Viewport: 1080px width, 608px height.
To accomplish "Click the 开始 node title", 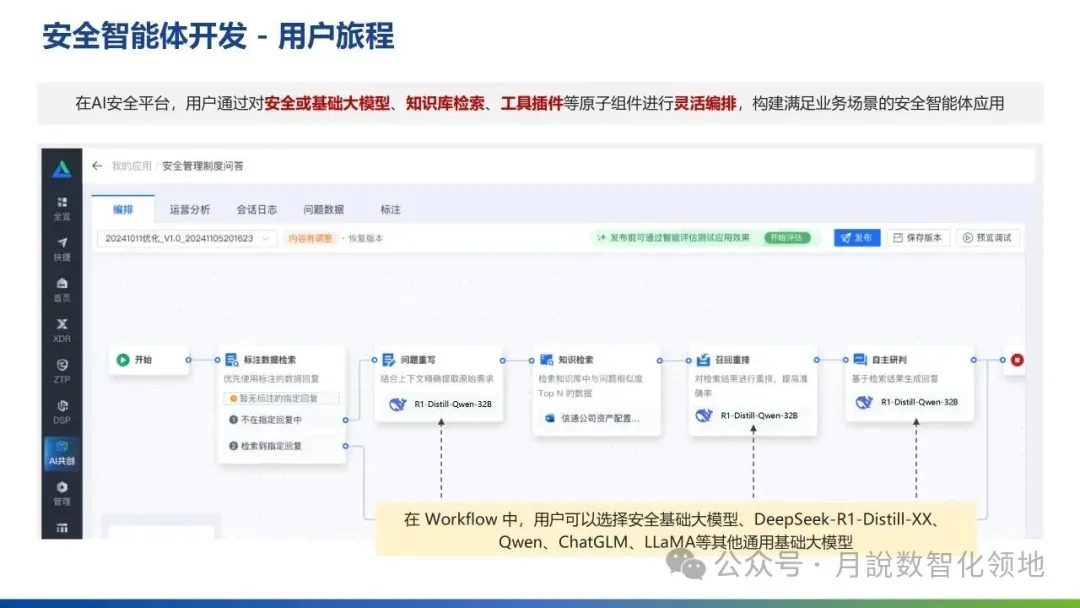I will [x=143, y=359].
